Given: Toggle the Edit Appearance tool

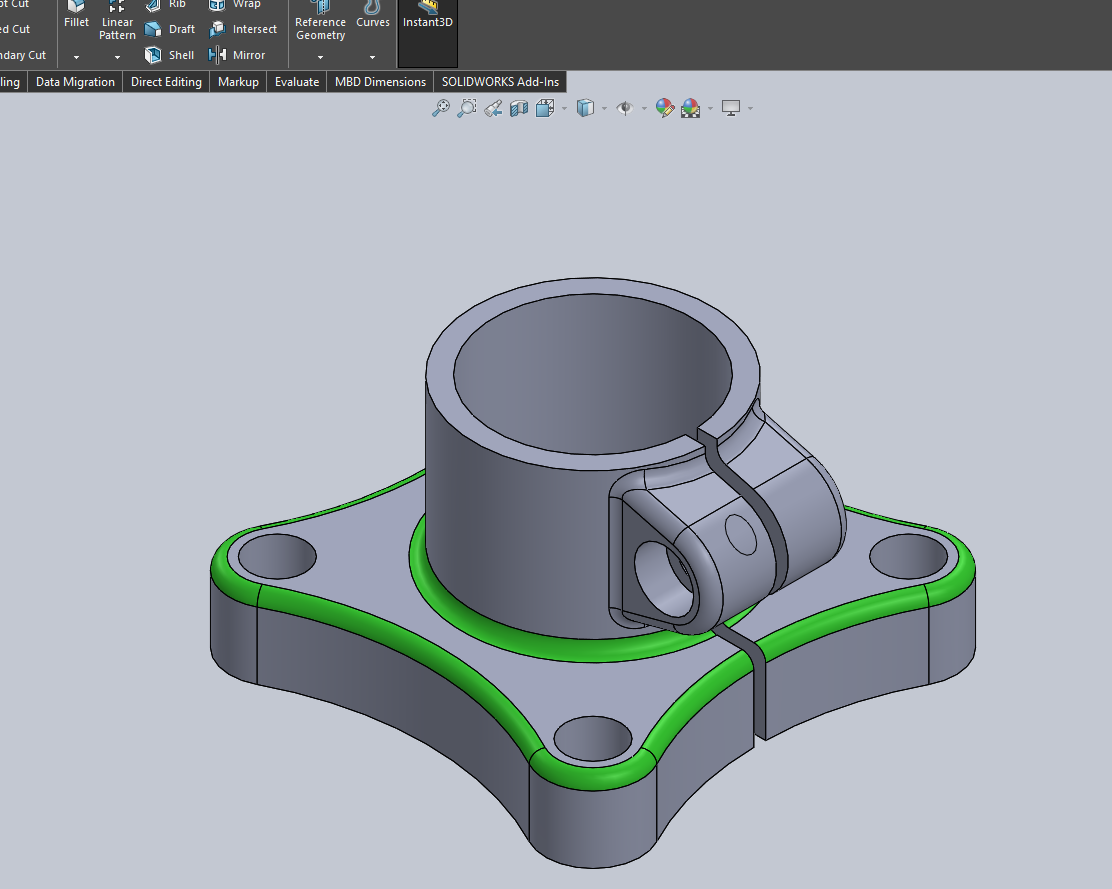Looking at the screenshot, I should pyautogui.click(x=665, y=108).
